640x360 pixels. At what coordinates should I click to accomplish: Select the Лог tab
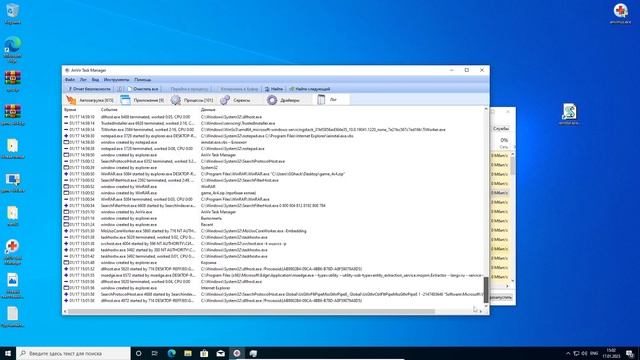tap(331, 100)
